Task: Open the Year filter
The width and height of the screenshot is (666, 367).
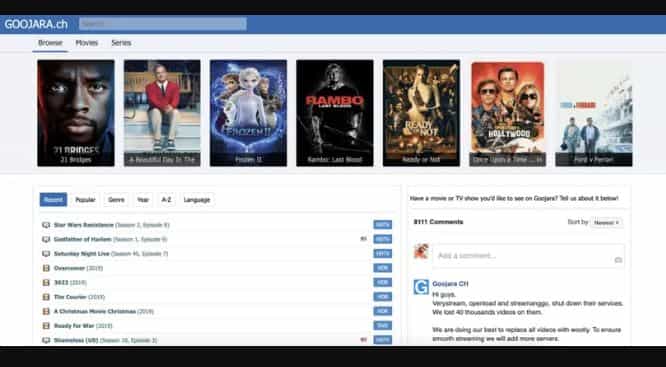Action: click(x=143, y=200)
